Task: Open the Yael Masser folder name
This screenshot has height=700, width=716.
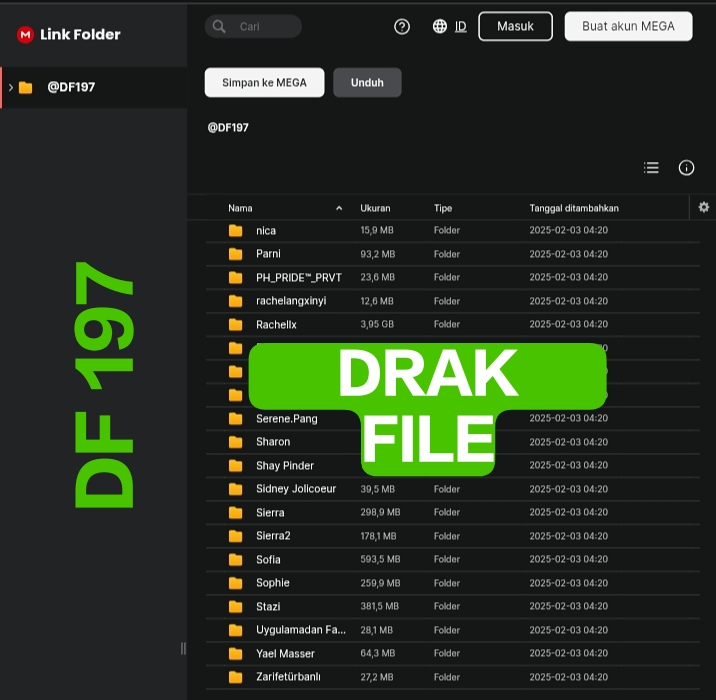Action: tap(285, 654)
